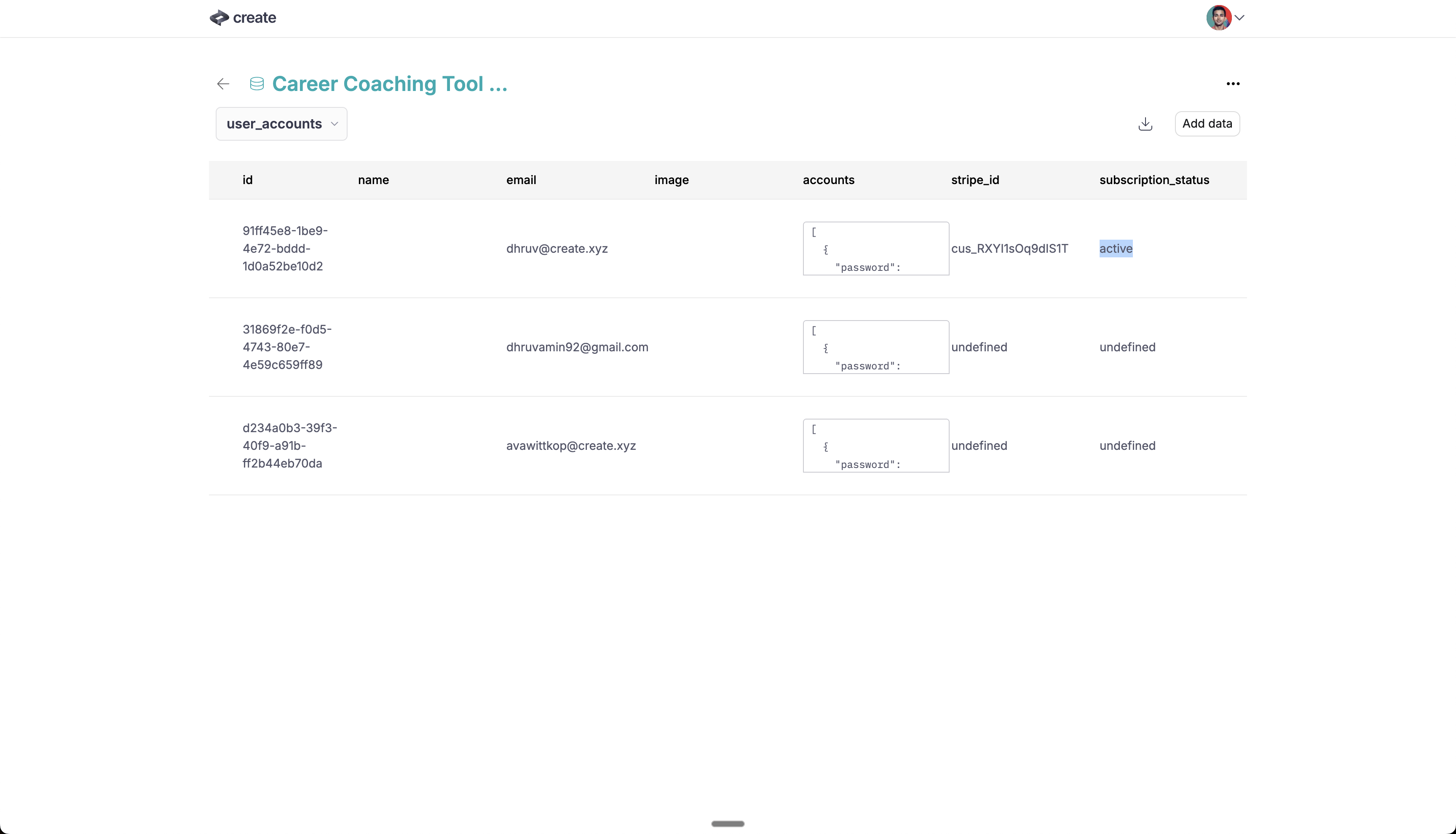Click the Career Coaching Tool title

[390, 84]
